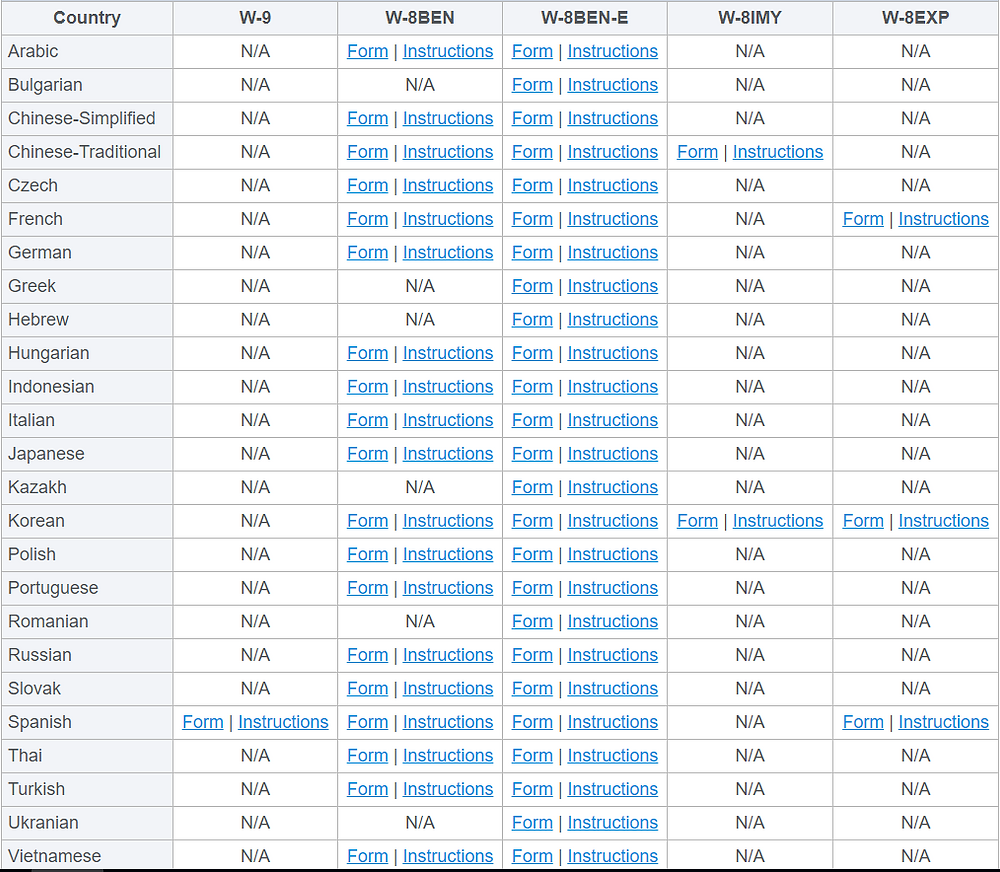This screenshot has width=1000, height=872.
Task: Open Kazakh W-8BEN-E Instructions link
Action: pos(612,487)
